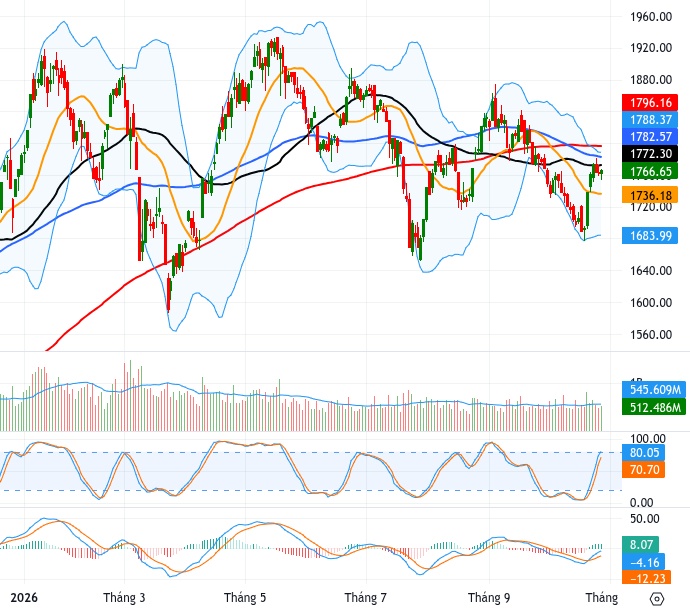The image size is (690, 611).
Task: Click the 100.00 stochastic axis label
Action: (x=647, y=438)
